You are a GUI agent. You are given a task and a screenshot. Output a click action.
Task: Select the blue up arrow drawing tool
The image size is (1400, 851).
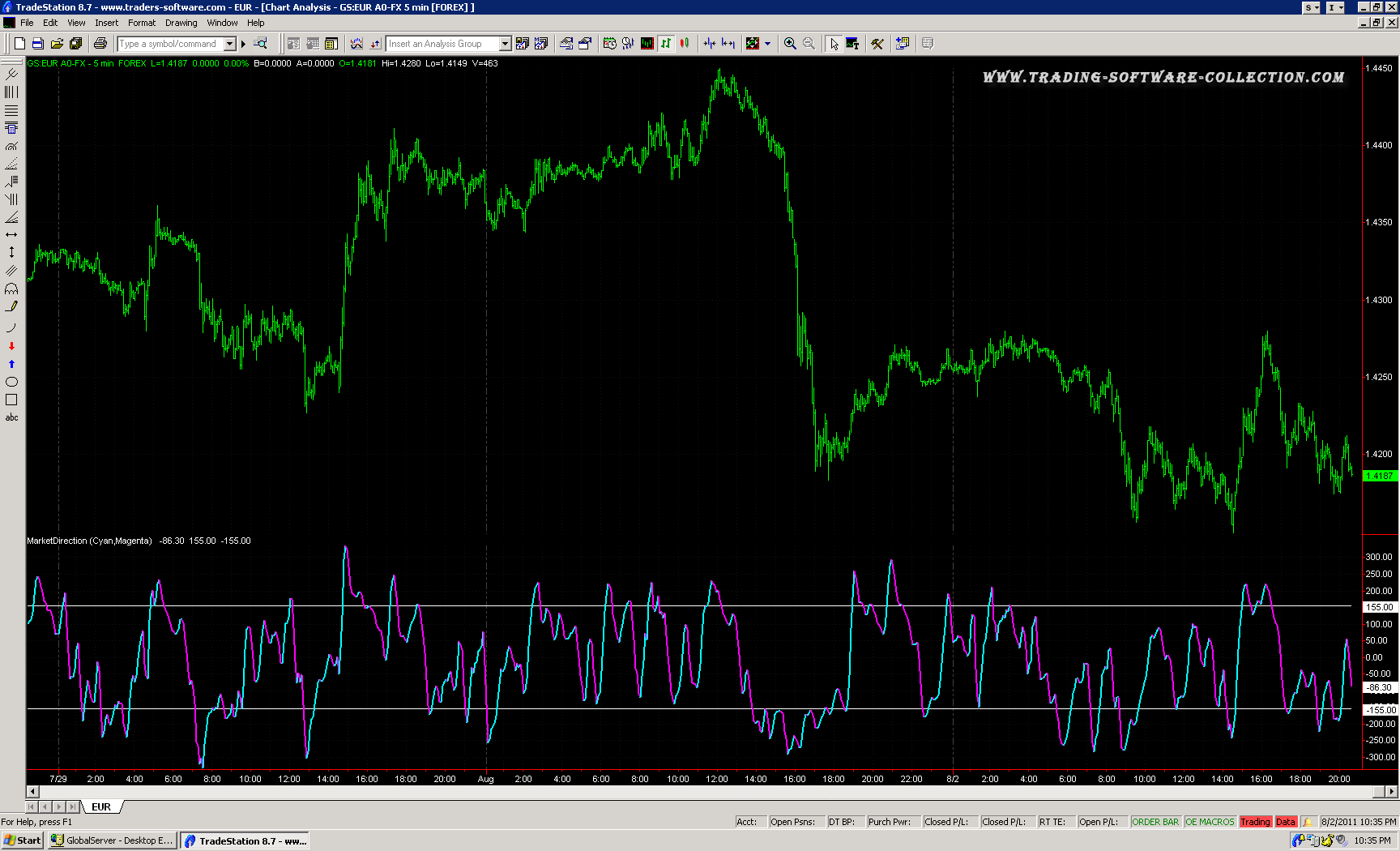[x=11, y=364]
